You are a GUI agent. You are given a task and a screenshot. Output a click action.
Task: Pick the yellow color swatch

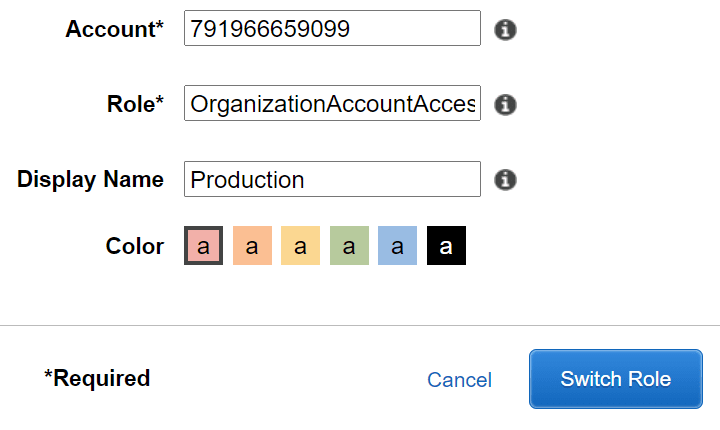coord(300,246)
